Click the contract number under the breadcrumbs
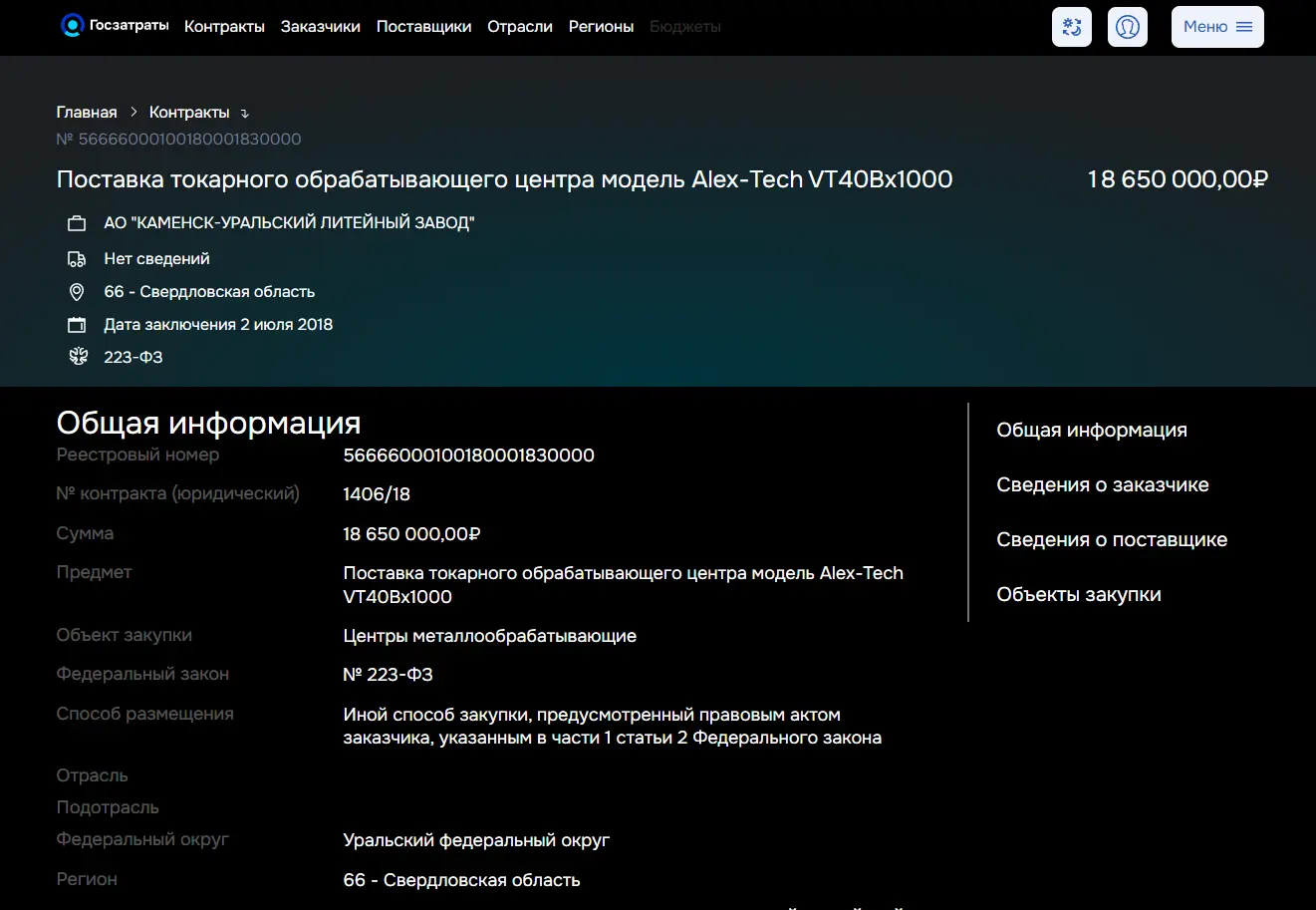This screenshot has width=1316, height=910. (179, 140)
